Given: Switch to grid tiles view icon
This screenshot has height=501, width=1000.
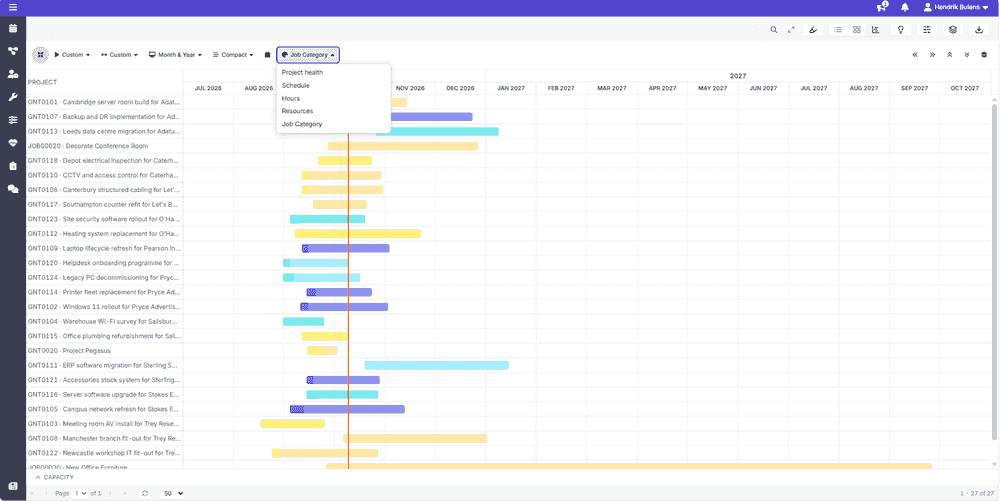Looking at the screenshot, I should coord(857,29).
